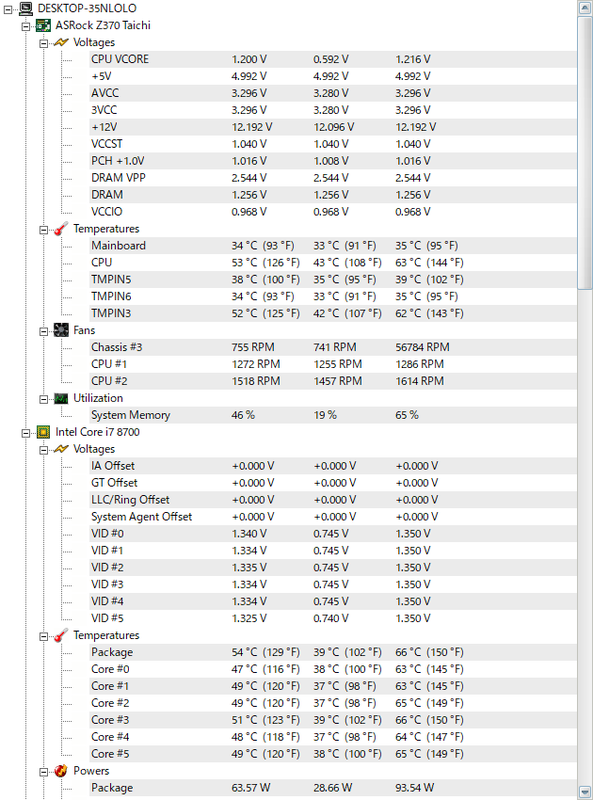Click the scrollbar down arrow
The image size is (593, 800).
[x=585, y=792]
